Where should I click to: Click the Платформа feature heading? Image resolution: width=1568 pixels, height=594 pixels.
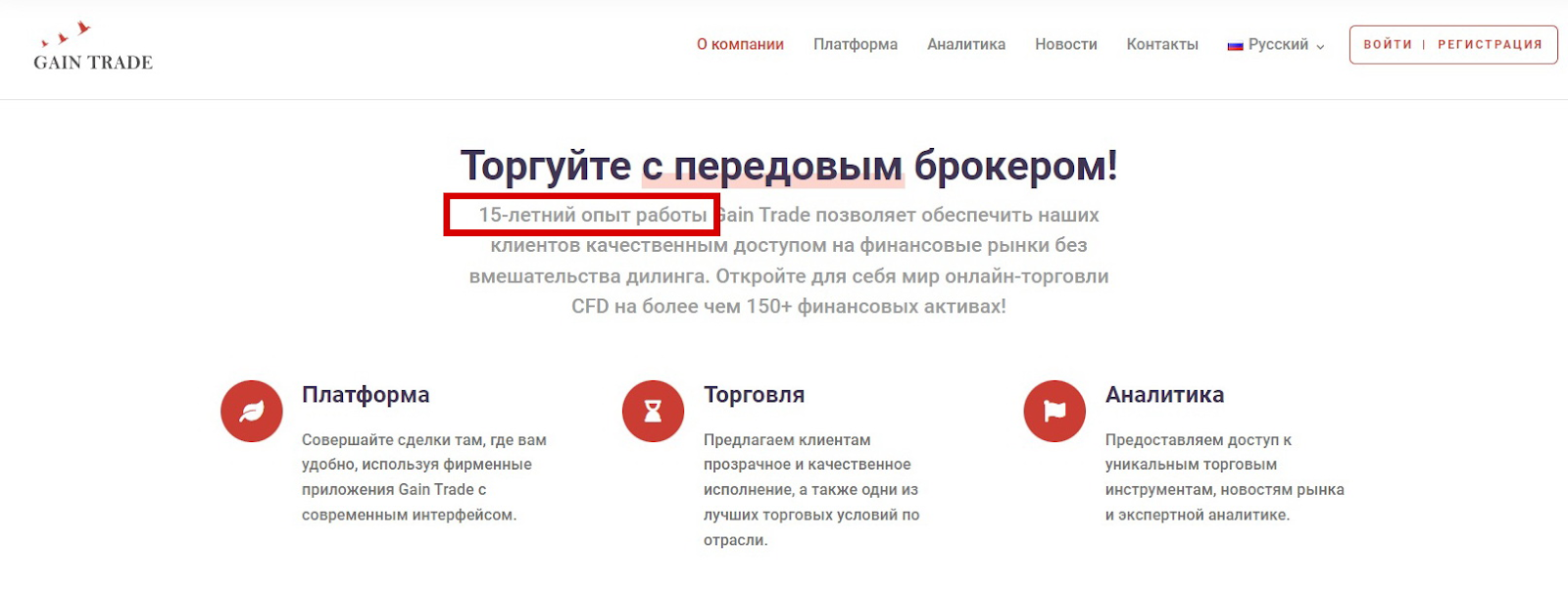click(366, 395)
